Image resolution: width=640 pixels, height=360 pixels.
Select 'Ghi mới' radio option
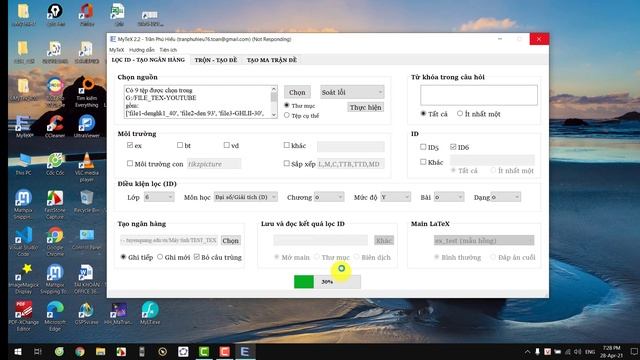[x=160, y=257]
